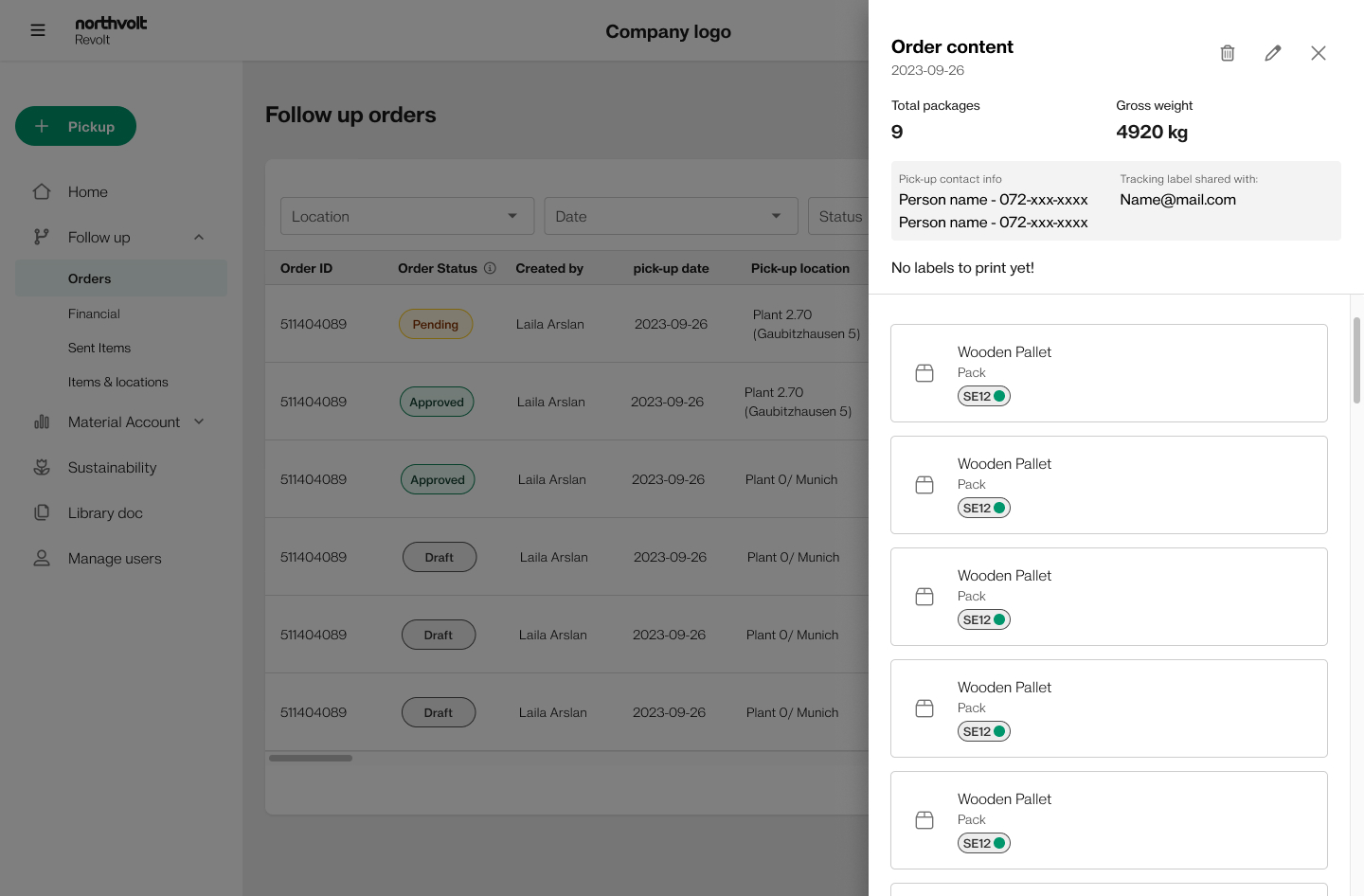Click the Pending status badge
The height and width of the screenshot is (896, 1364).
pos(436,324)
